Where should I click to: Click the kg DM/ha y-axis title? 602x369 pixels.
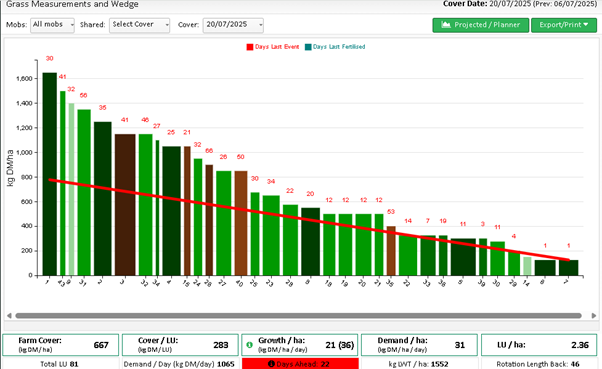pyautogui.click(x=10, y=168)
